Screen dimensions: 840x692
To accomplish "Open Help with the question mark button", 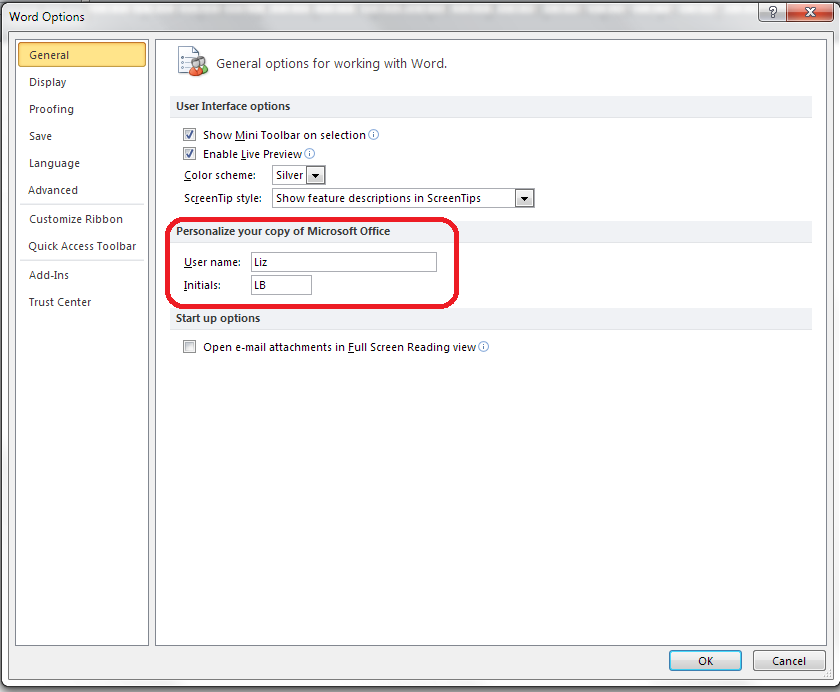I will click(772, 12).
